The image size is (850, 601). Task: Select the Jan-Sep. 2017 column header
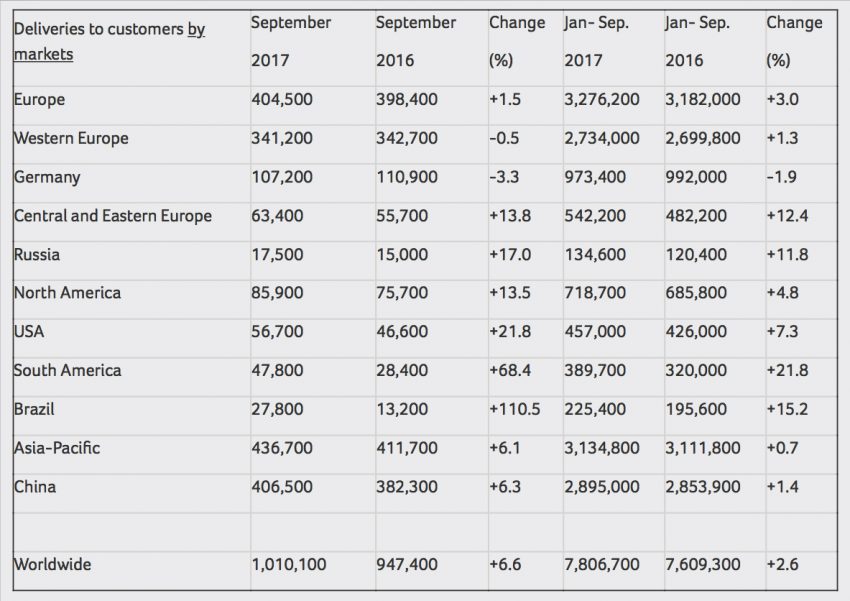[597, 42]
